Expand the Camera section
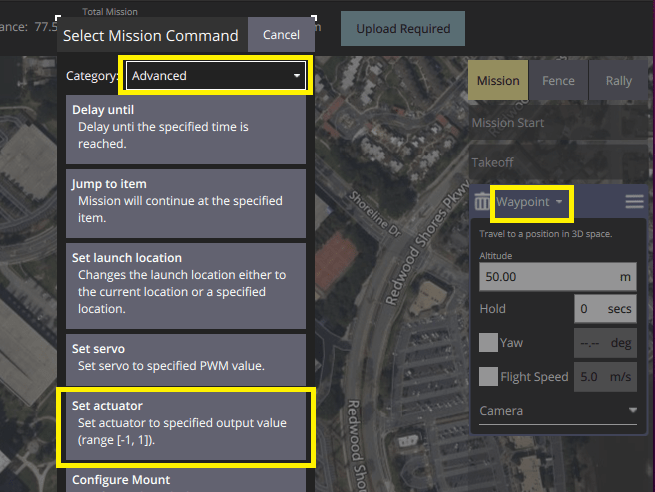The height and width of the screenshot is (492, 655). point(557,411)
